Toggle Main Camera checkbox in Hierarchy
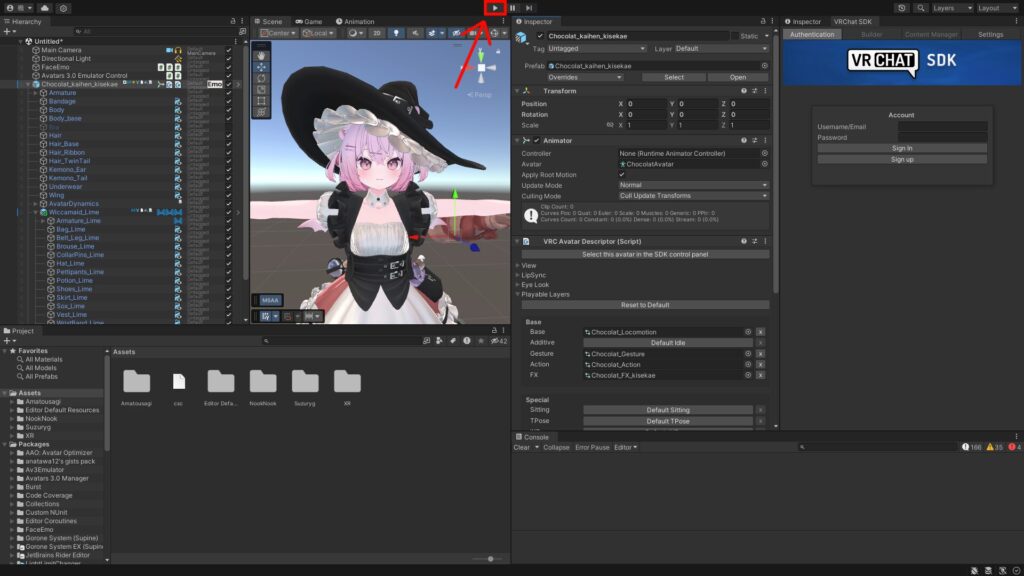Viewport: 1024px width, 576px height. pos(229,49)
